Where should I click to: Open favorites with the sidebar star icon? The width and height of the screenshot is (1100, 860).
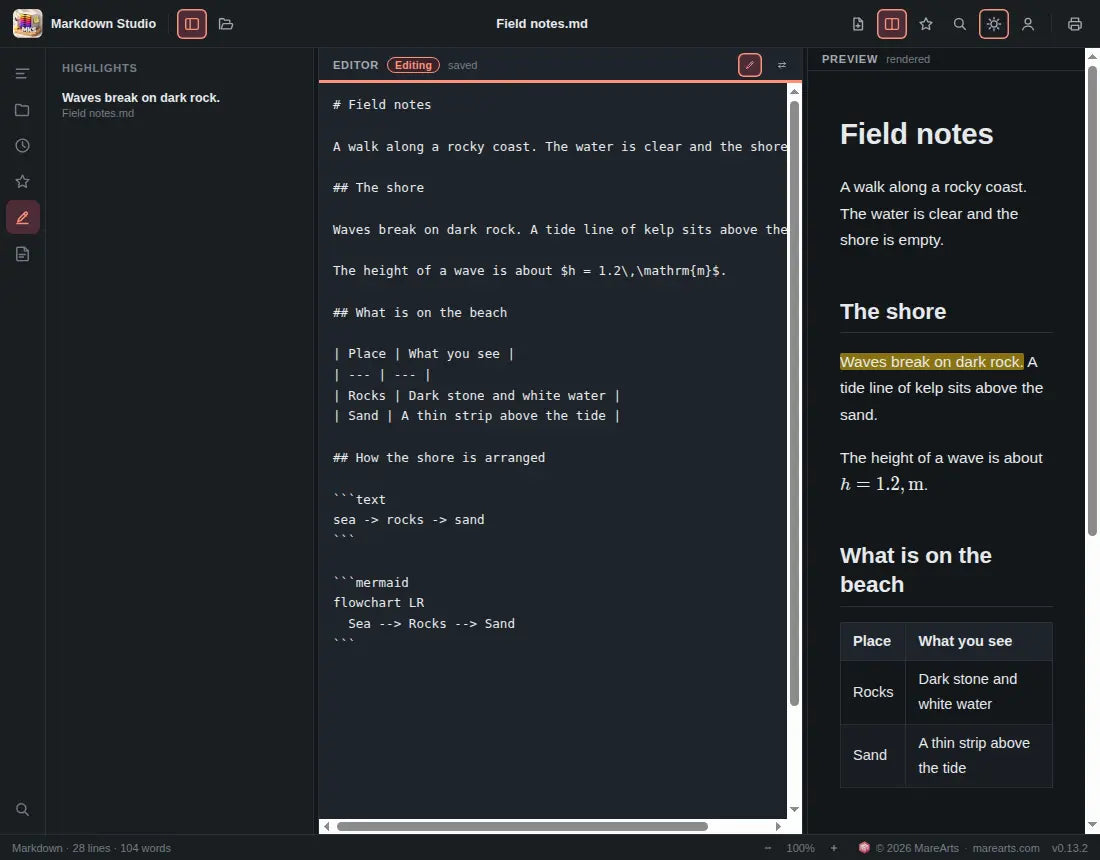(22, 182)
